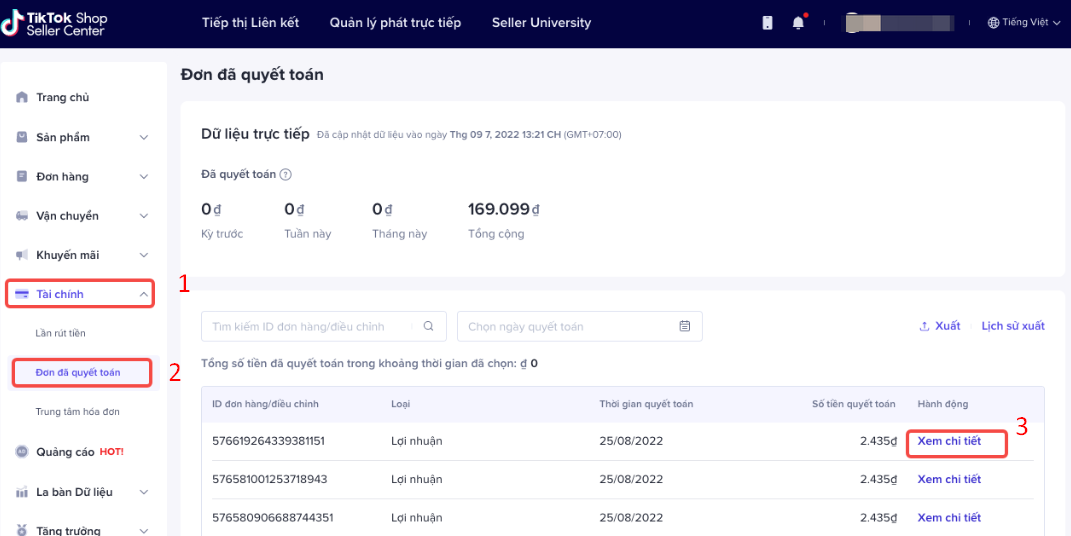Click the search magnifier icon
1071x536 pixels.
(428, 326)
